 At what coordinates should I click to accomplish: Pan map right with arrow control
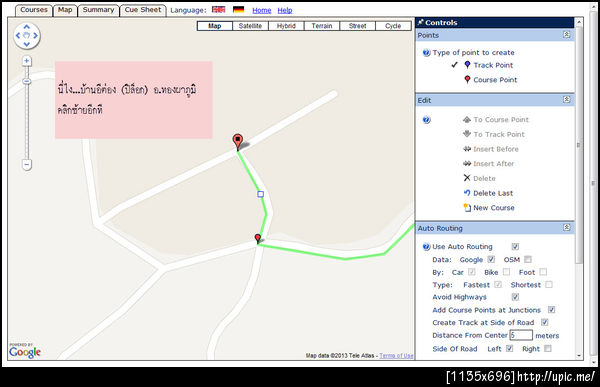point(35,36)
